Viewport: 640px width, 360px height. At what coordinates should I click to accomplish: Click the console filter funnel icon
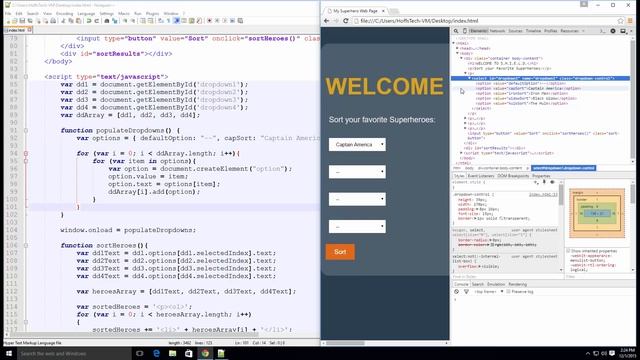466,292
